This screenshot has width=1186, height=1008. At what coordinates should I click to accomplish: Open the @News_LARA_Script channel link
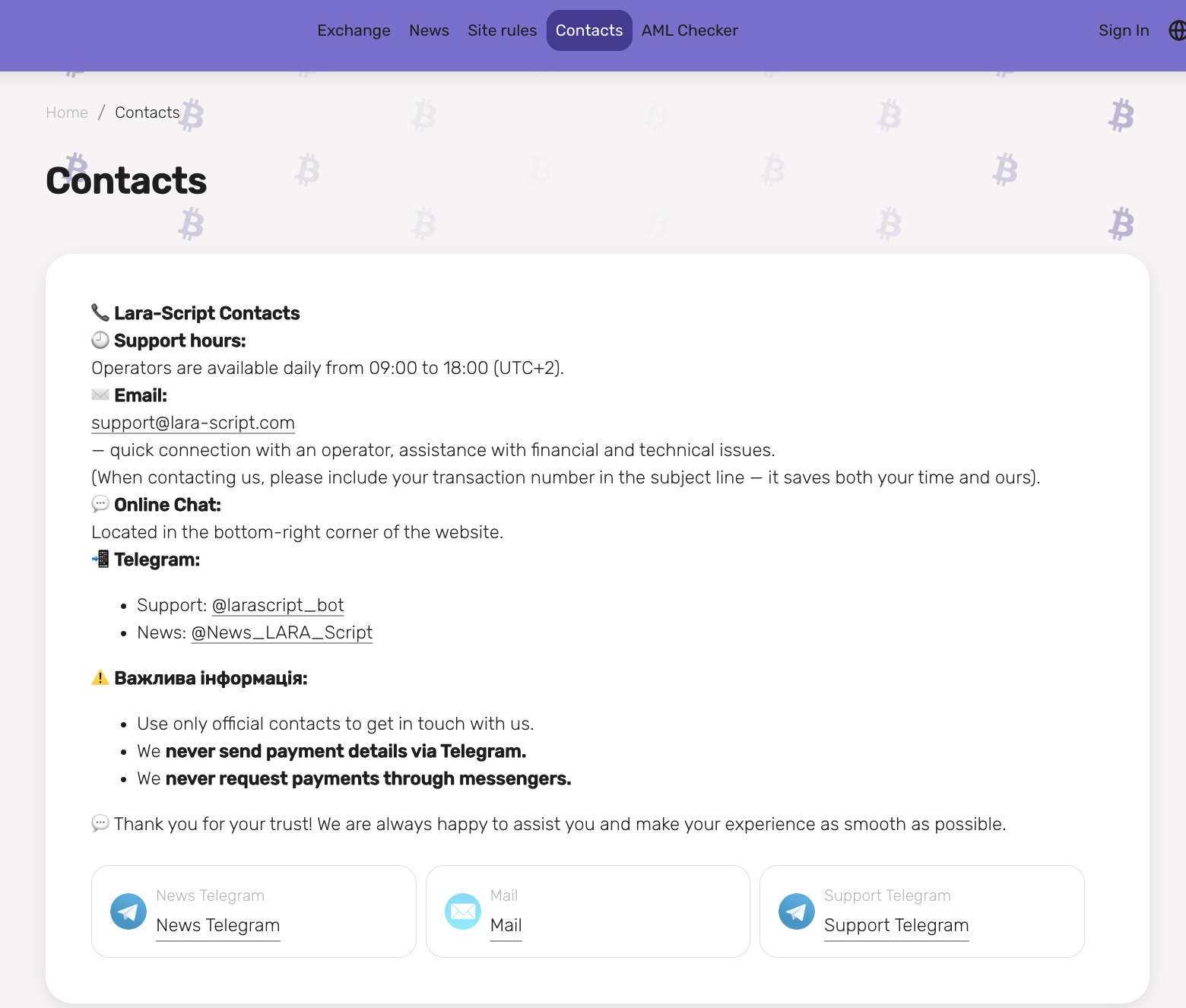click(281, 632)
